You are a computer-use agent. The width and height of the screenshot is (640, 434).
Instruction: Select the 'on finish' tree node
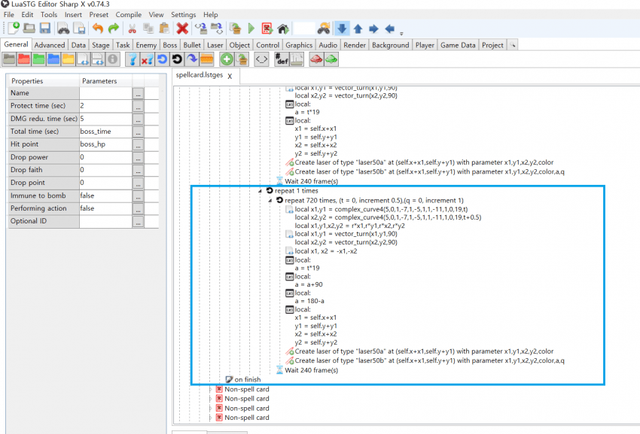pos(246,379)
